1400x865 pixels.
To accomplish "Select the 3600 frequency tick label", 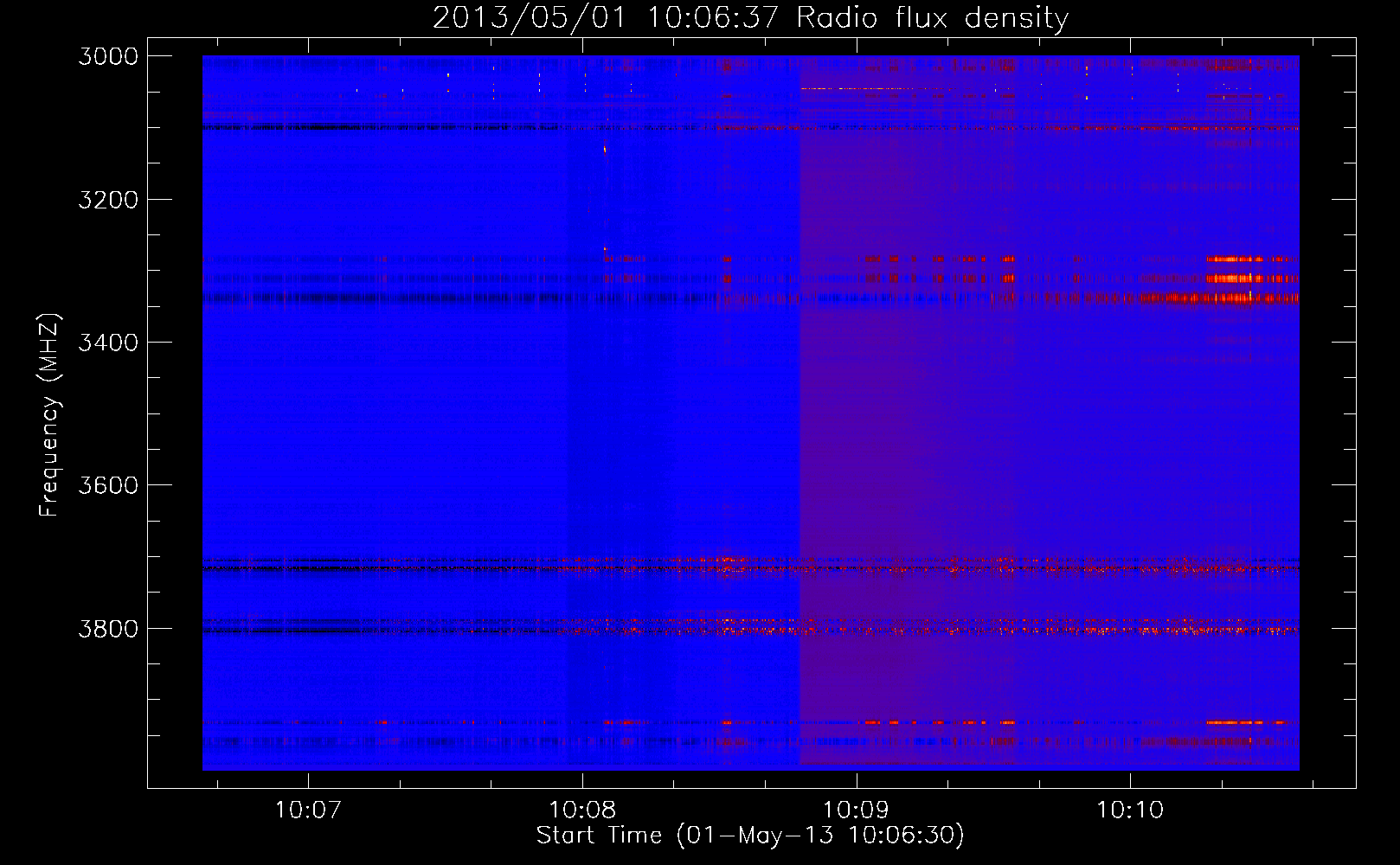I will point(108,485).
